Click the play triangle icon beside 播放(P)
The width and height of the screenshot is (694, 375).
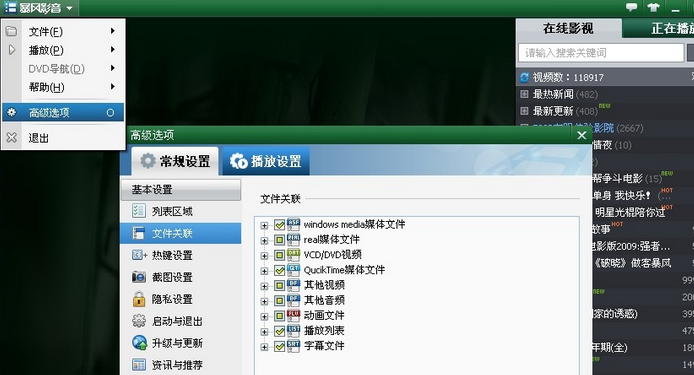coord(12,50)
